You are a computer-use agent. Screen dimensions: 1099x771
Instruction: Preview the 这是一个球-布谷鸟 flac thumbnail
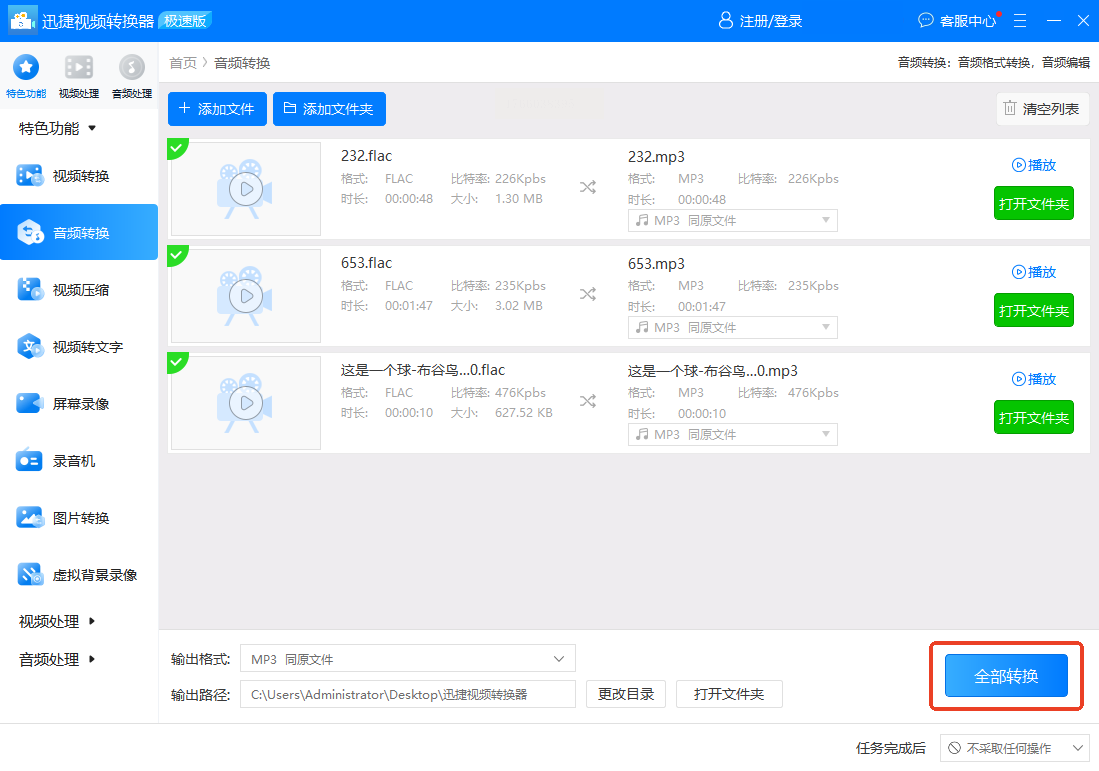246,403
